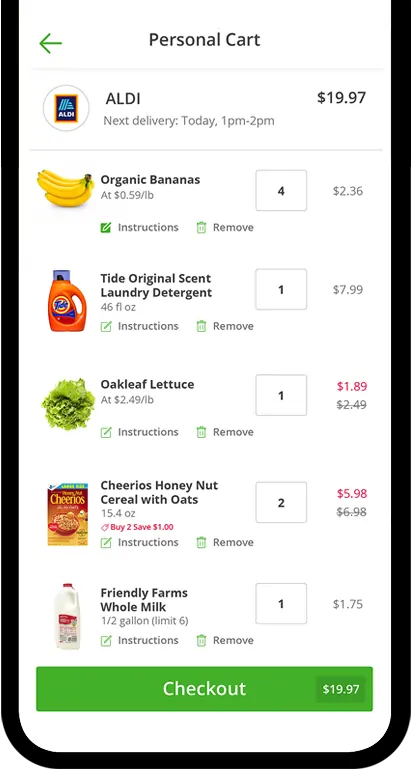Screen dimensions: 412x778
Task: Click the trash icon for Organic Bananas
Action: [x=201, y=227]
